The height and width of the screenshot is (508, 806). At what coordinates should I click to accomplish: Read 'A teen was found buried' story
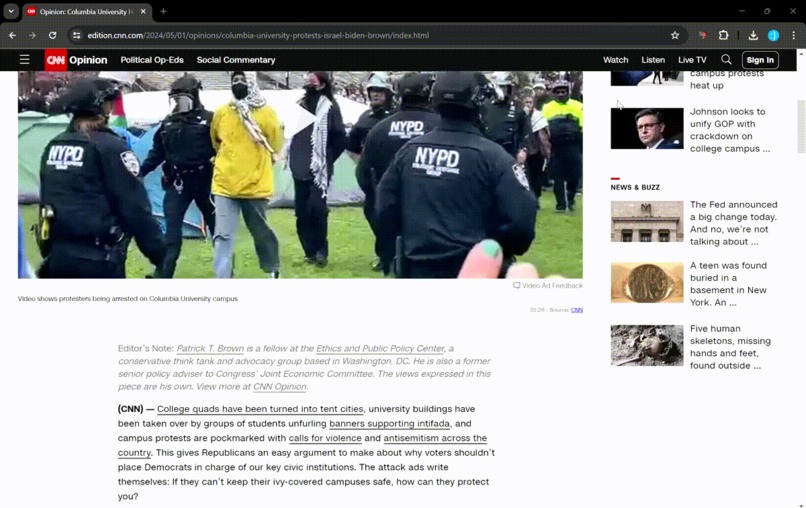pyautogui.click(x=728, y=284)
